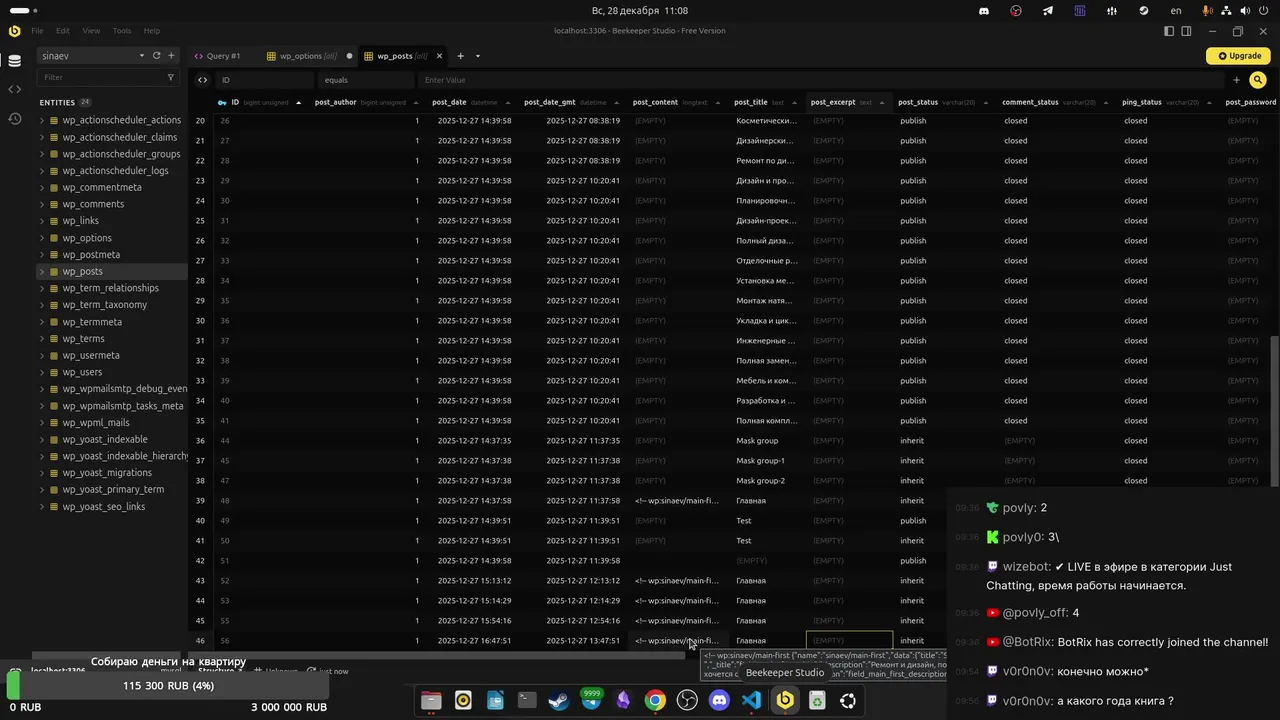Open the Tools menu
Image resolution: width=1280 pixels, height=720 pixels.
coord(122,31)
